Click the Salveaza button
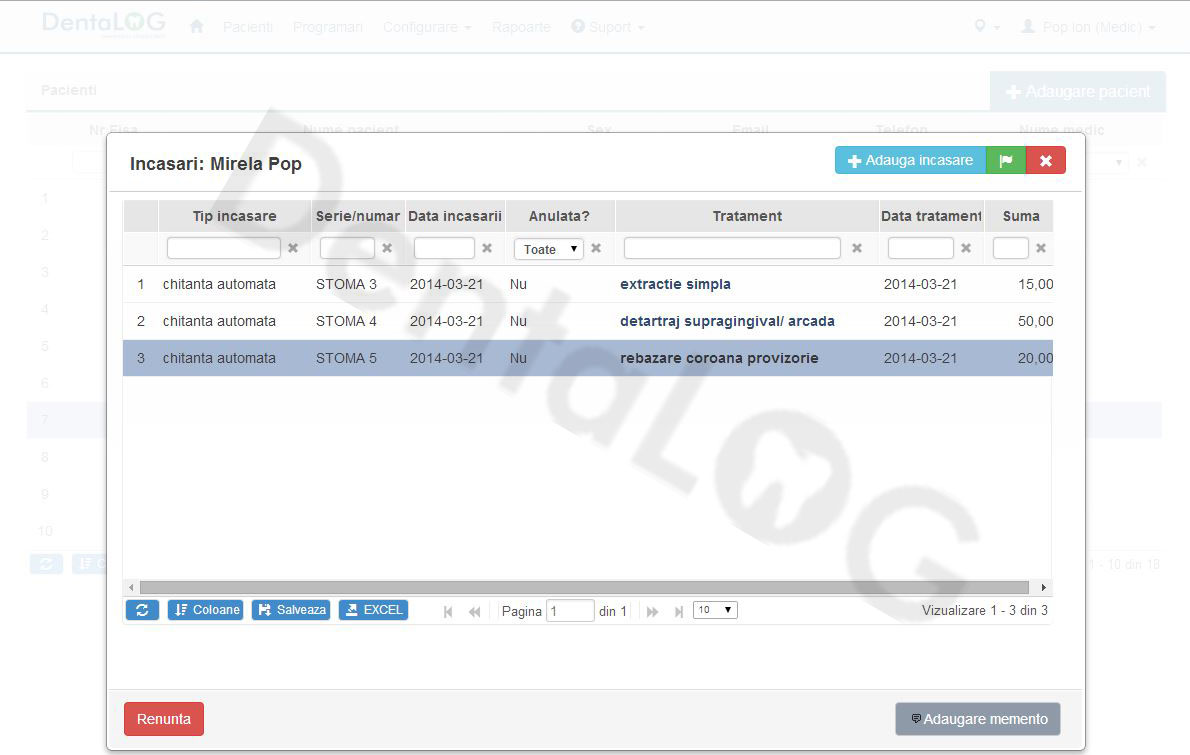The width and height of the screenshot is (1190, 755). point(291,609)
